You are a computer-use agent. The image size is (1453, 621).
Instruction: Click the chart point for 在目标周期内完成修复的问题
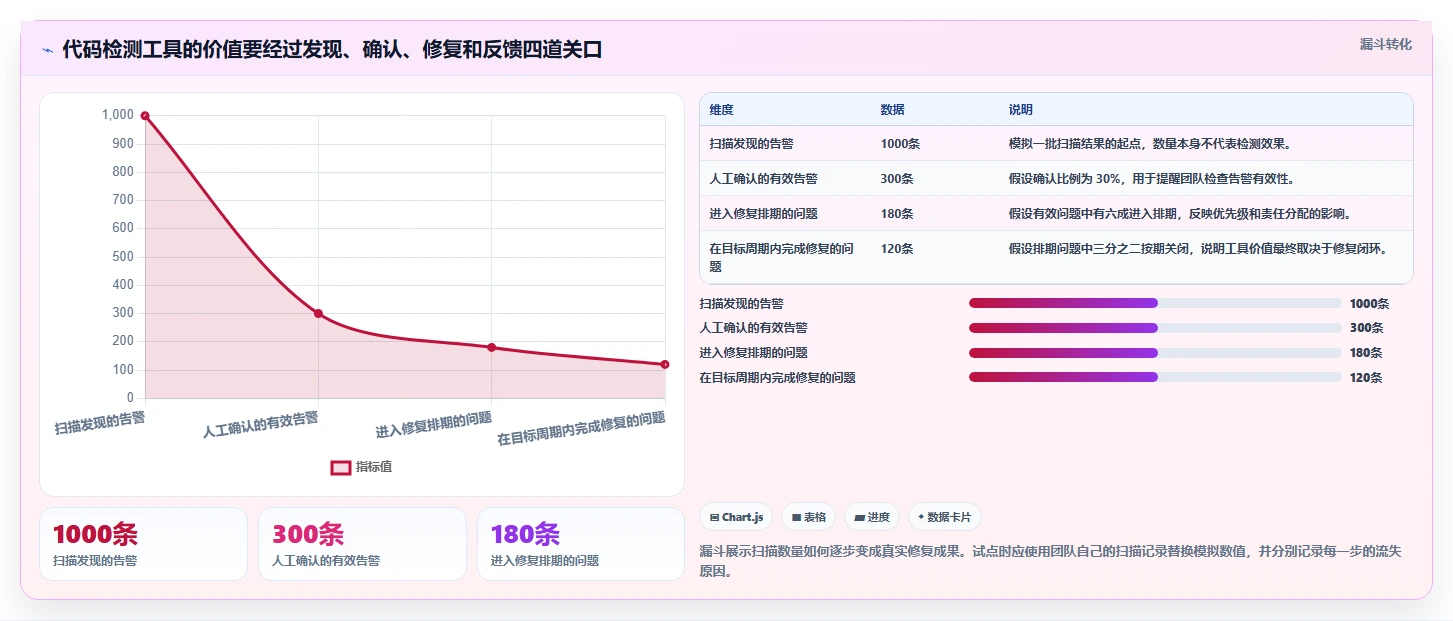[664, 364]
